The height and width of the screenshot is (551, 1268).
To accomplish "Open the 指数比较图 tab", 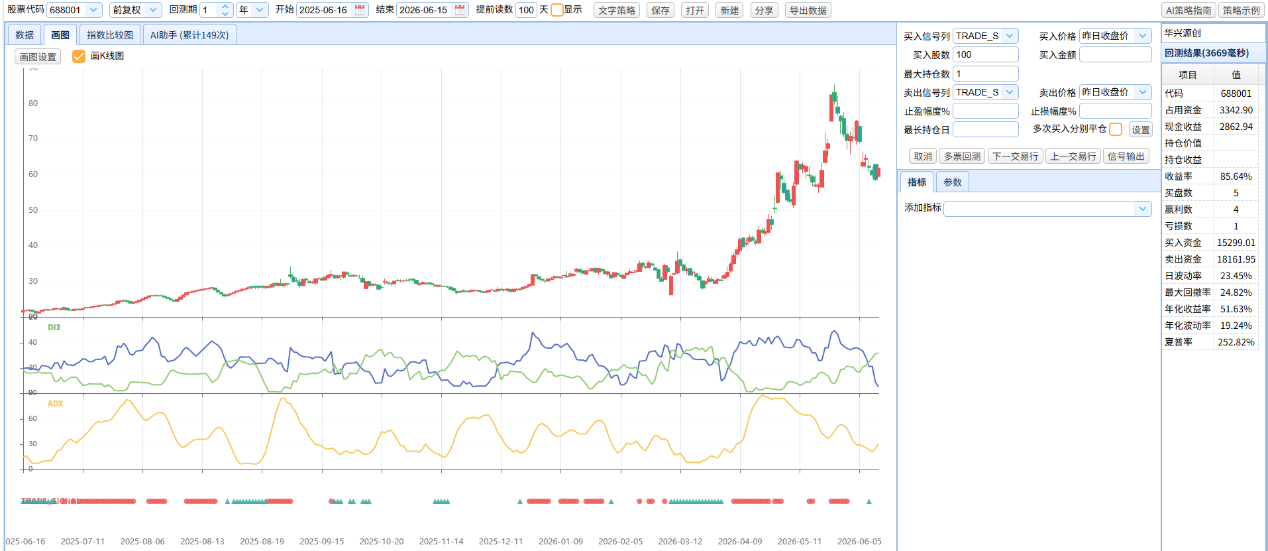I will click(110, 35).
